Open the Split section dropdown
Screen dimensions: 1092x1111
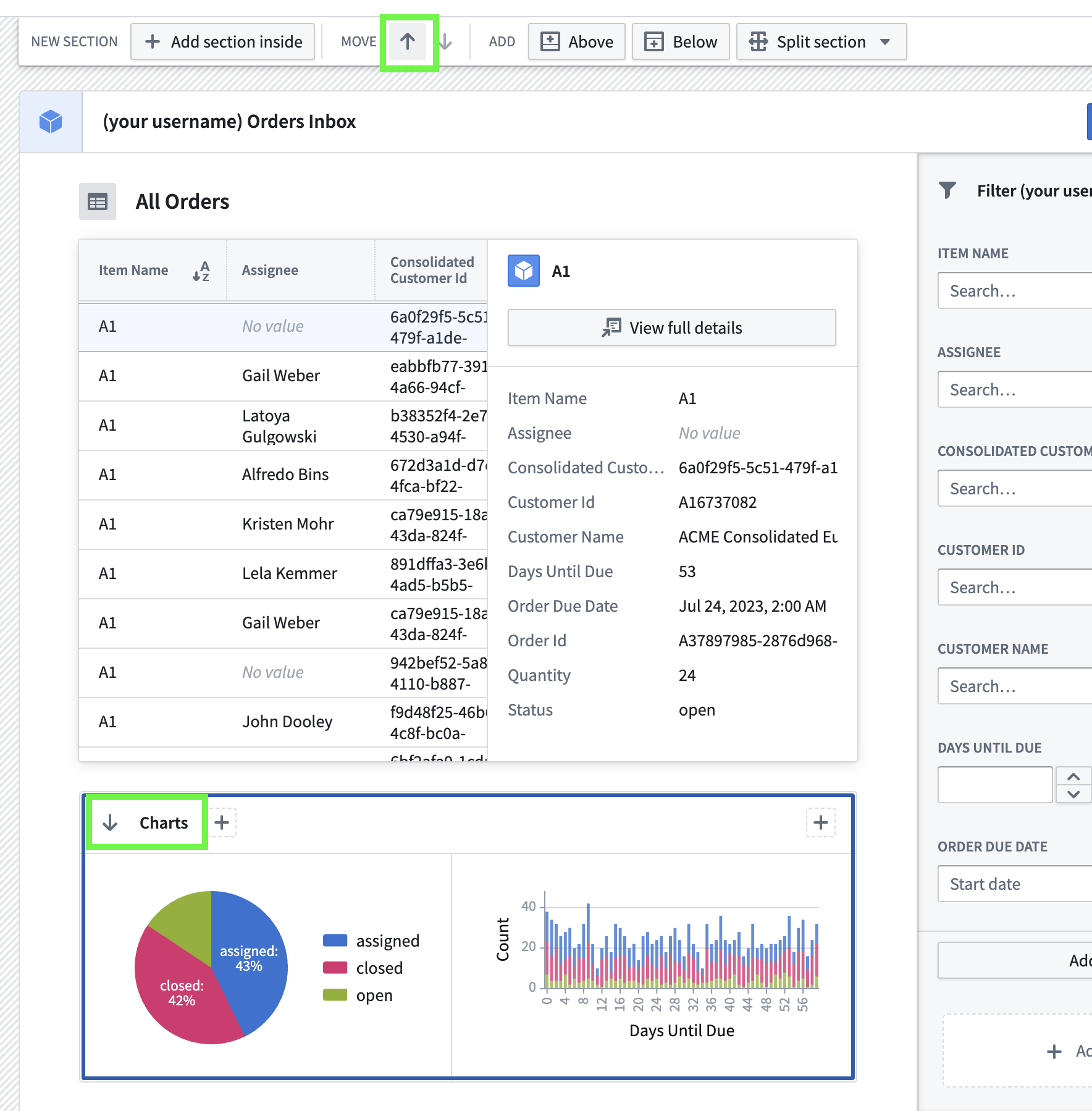(x=885, y=42)
